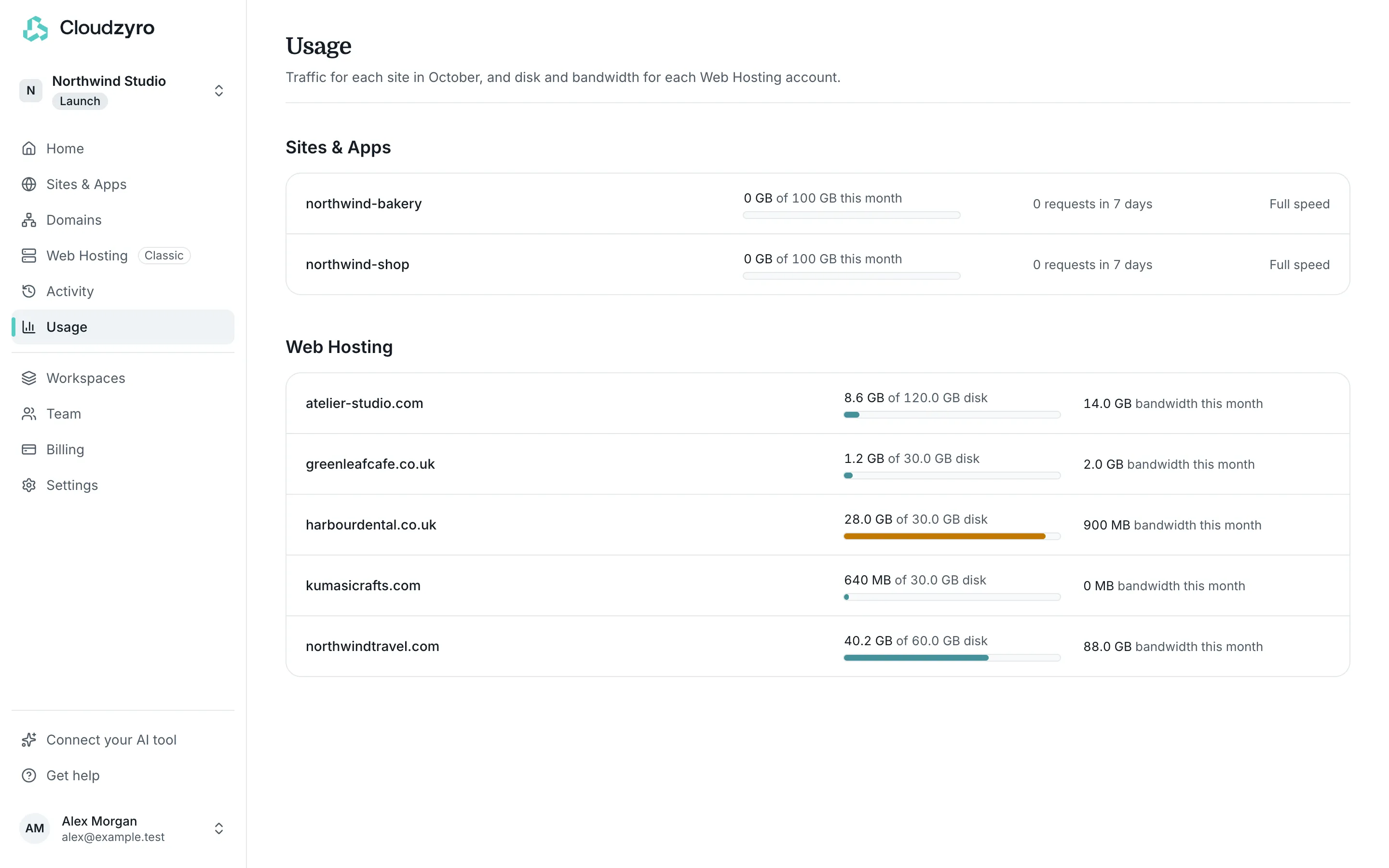This screenshot has width=1389, height=868.
Task: Click the Home icon in sidebar
Action: (x=29, y=149)
